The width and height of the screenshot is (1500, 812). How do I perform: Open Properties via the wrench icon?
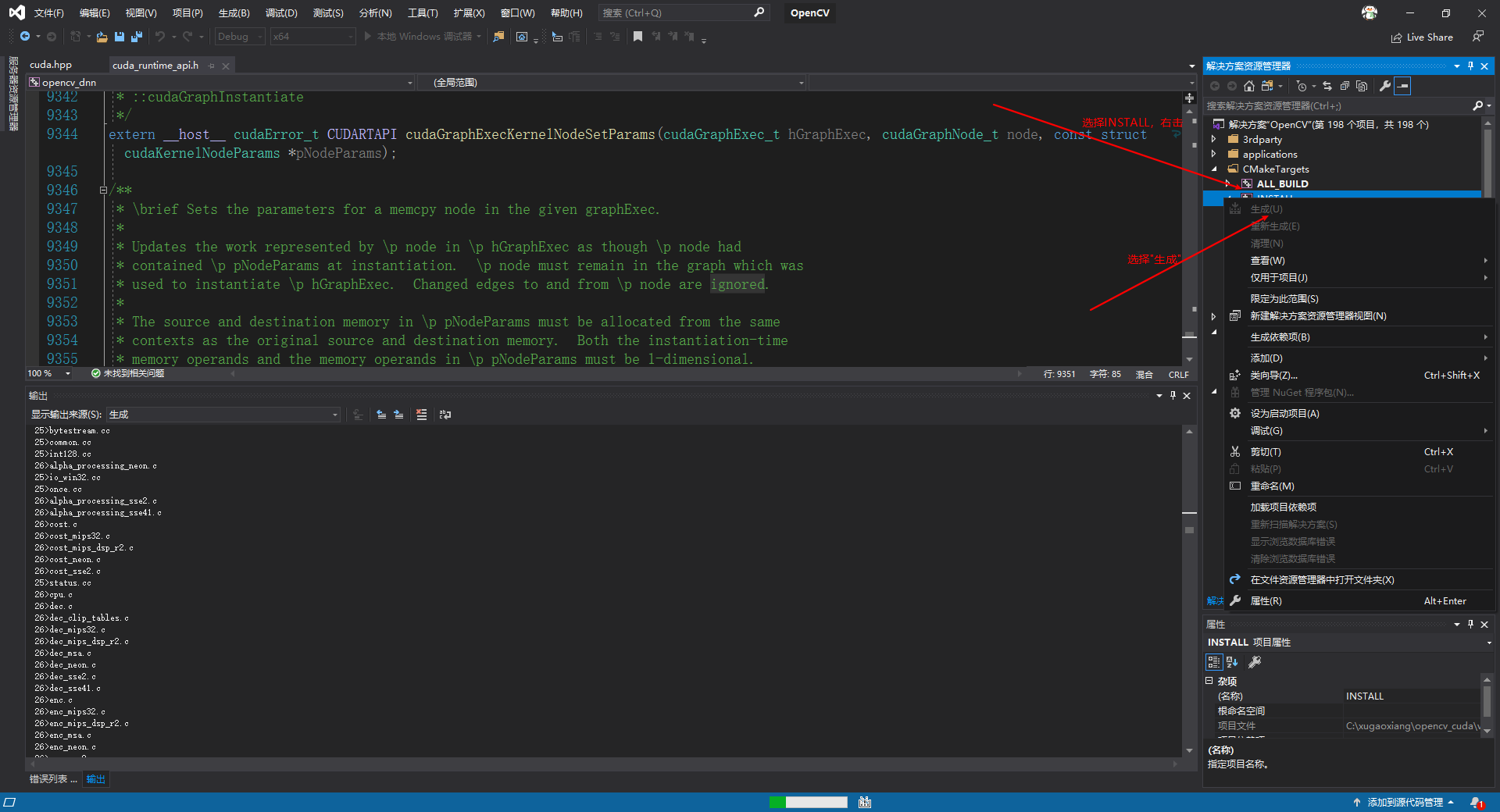pos(1385,86)
